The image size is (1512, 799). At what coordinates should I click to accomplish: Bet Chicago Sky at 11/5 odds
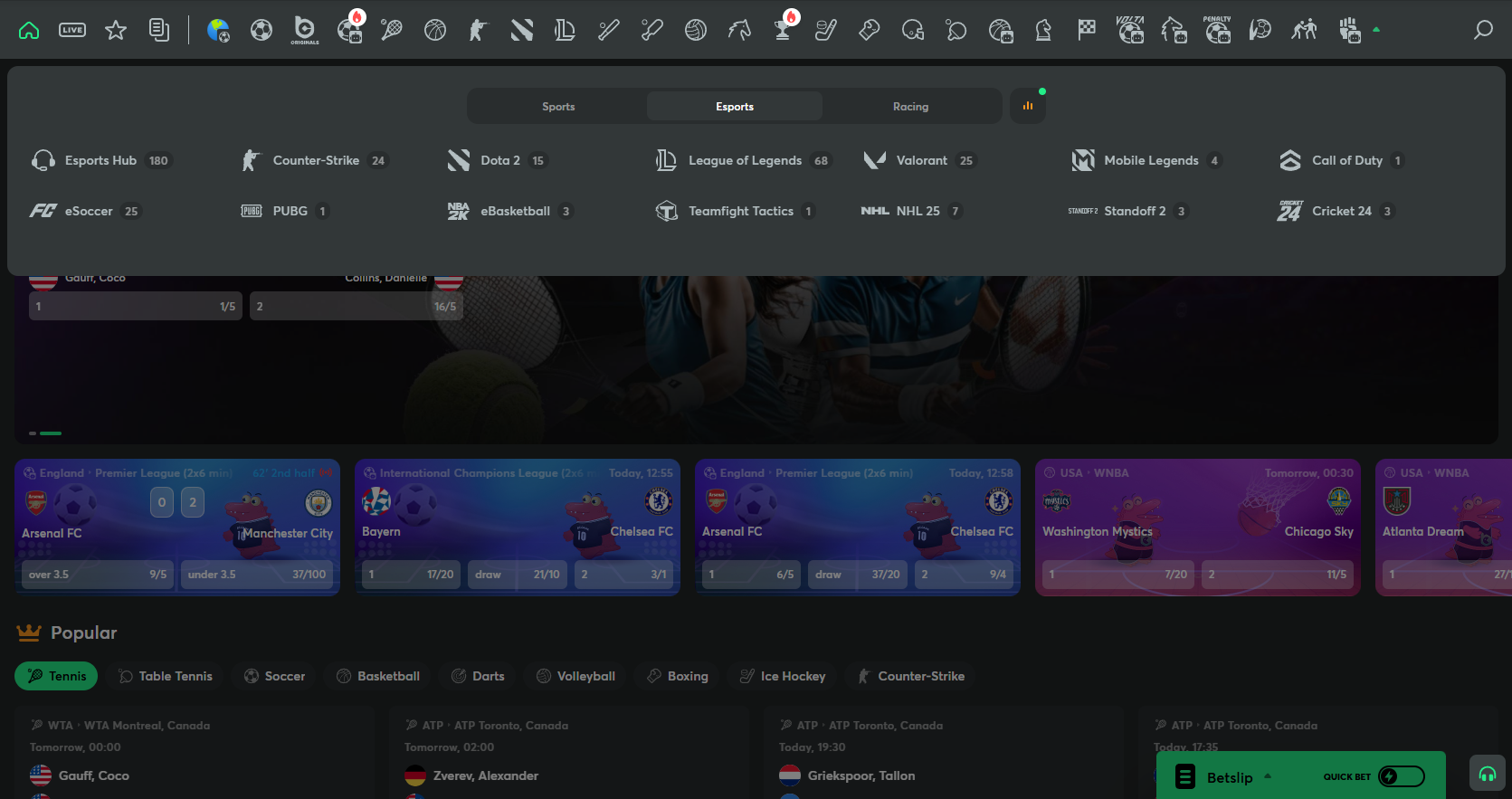tap(1278, 574)
